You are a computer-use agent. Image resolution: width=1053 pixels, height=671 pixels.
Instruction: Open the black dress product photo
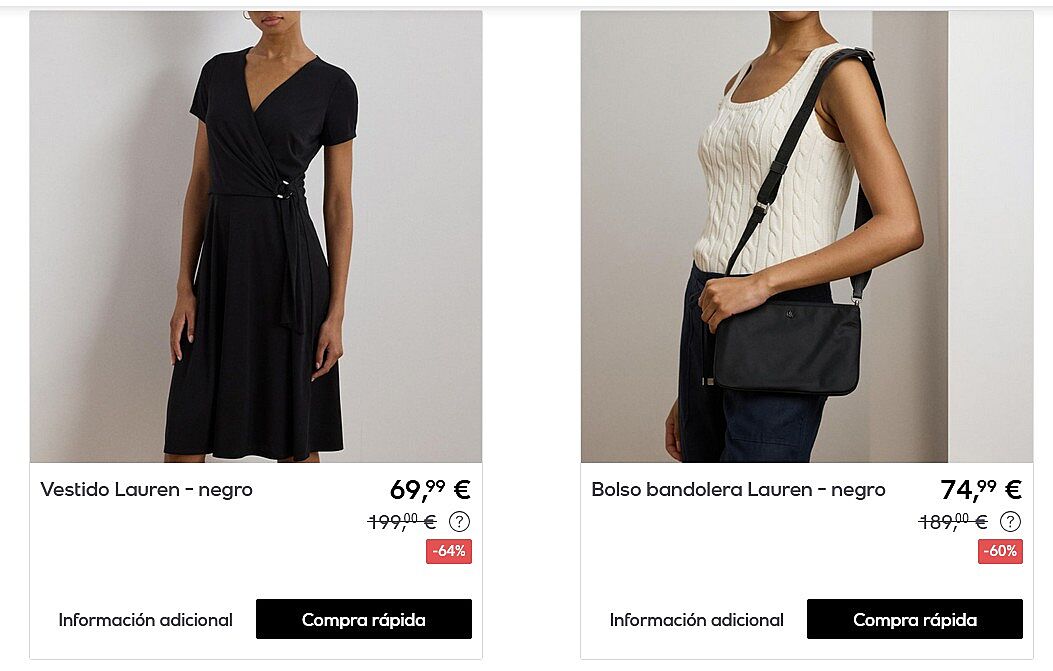256,236
